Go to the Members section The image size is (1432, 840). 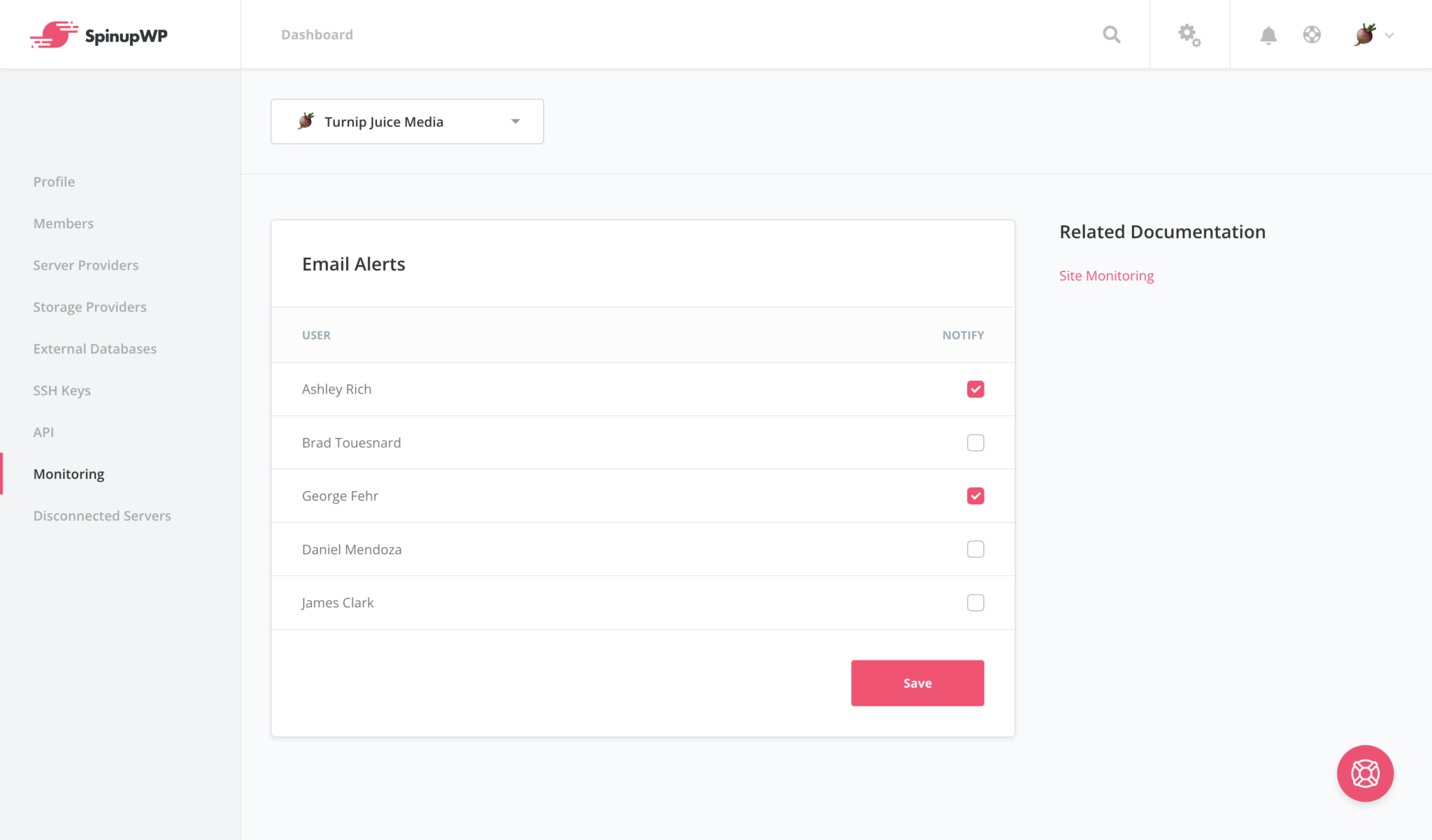tap(63, 223)
